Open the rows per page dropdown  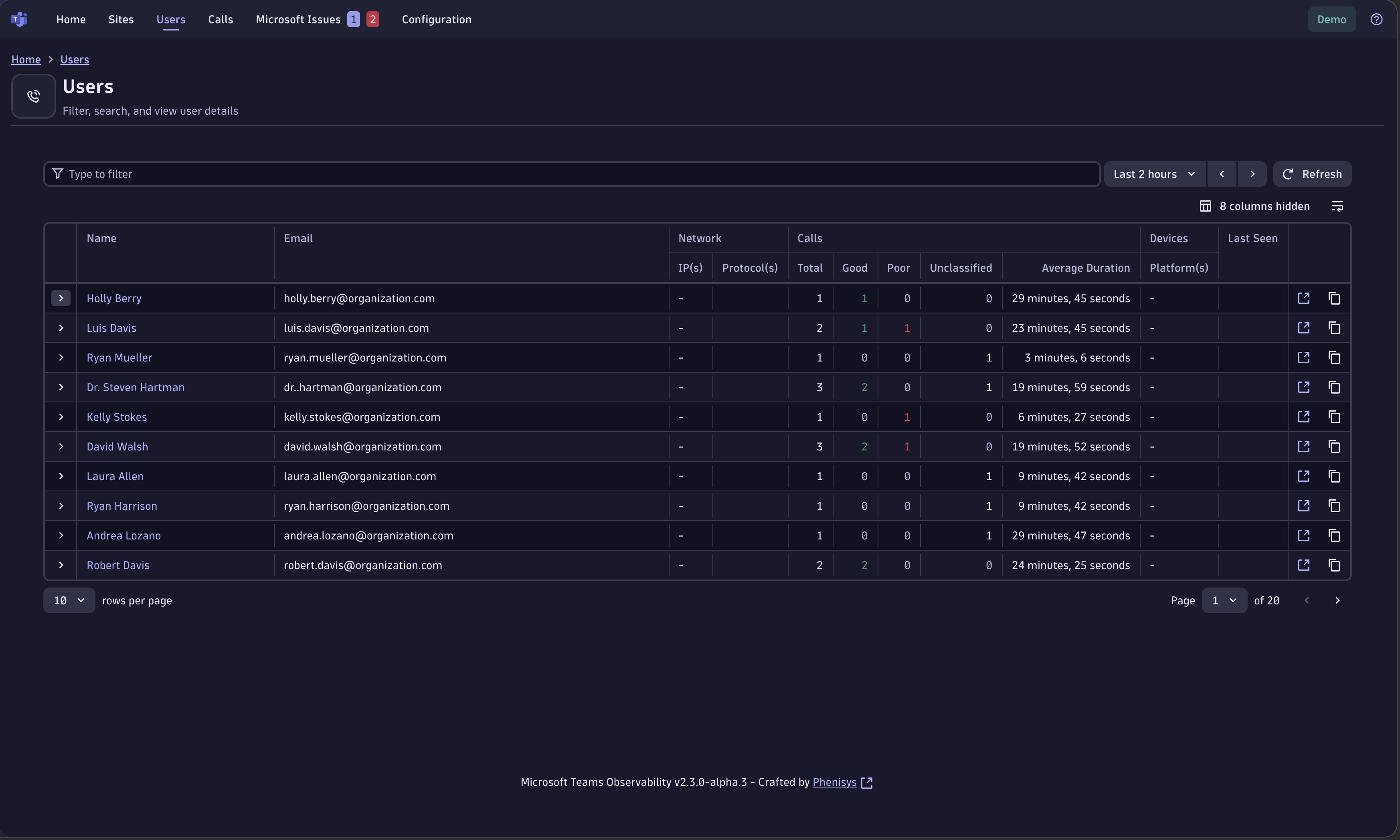click(69, 600)
